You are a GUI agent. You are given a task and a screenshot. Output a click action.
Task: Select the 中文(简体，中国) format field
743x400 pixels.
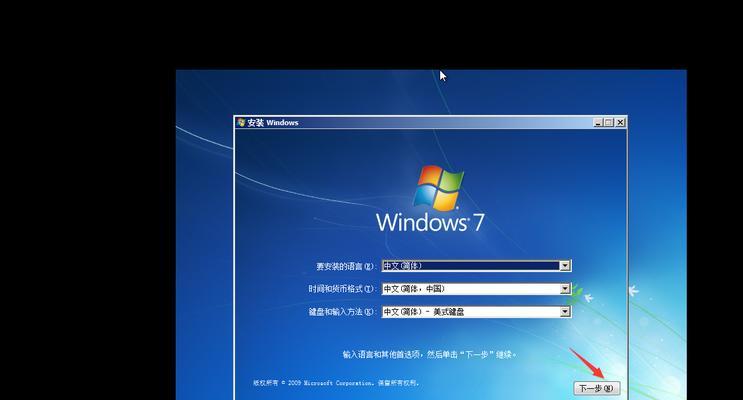[x=476, y=289]
